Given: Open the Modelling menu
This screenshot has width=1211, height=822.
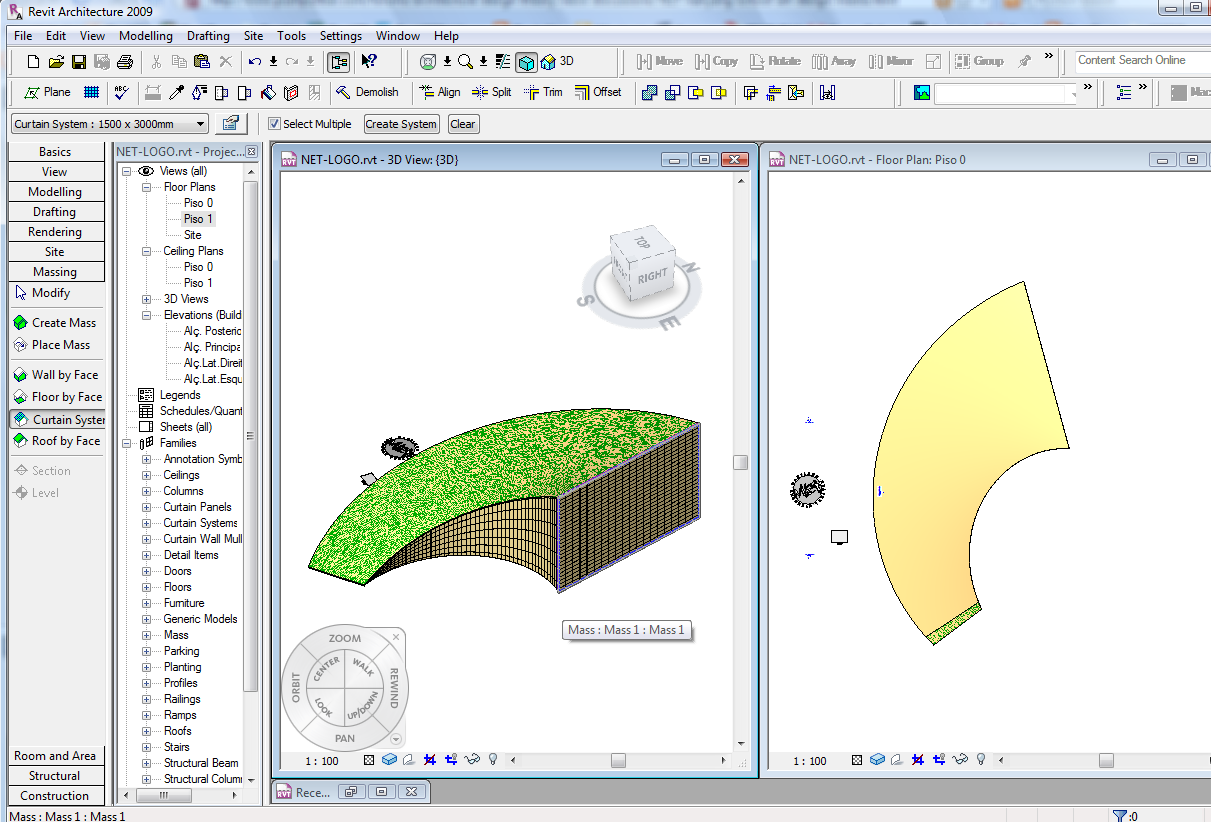Looking at the screenshot, I should point(146,36).
